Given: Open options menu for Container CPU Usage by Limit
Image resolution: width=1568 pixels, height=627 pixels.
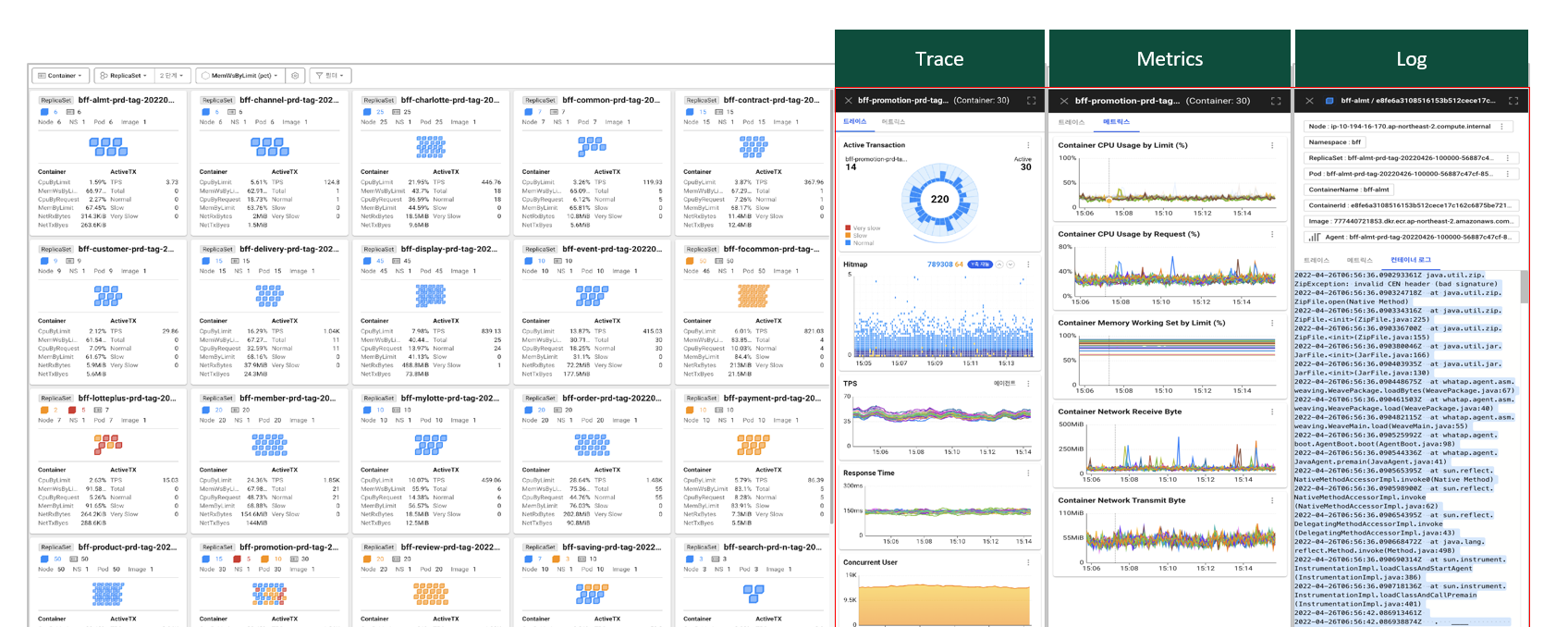Looking at the screenshot, I should [x=1272, y=145].
